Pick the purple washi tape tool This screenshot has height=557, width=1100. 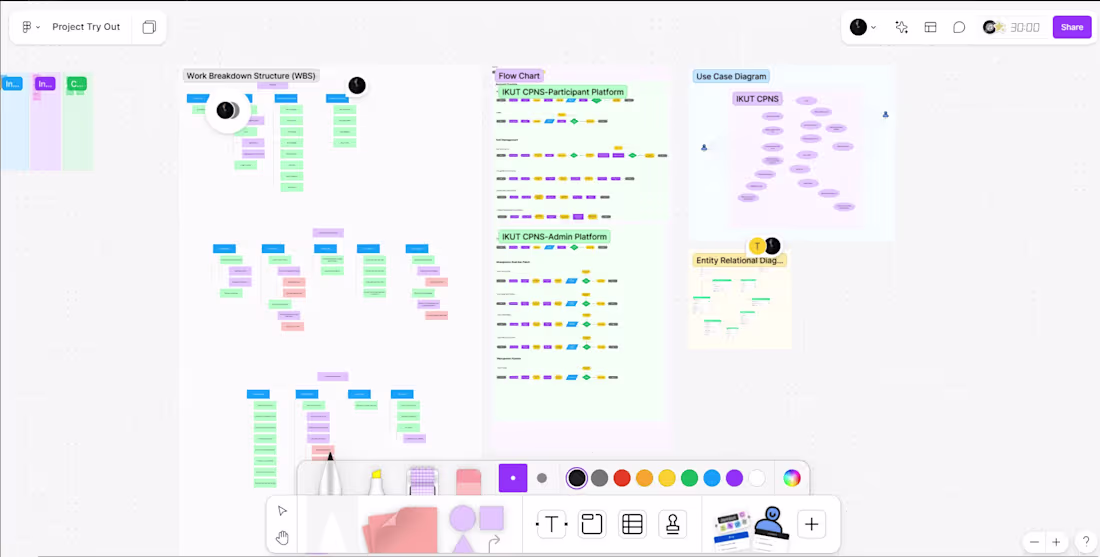pyautogui.click(x=422, y=481)
